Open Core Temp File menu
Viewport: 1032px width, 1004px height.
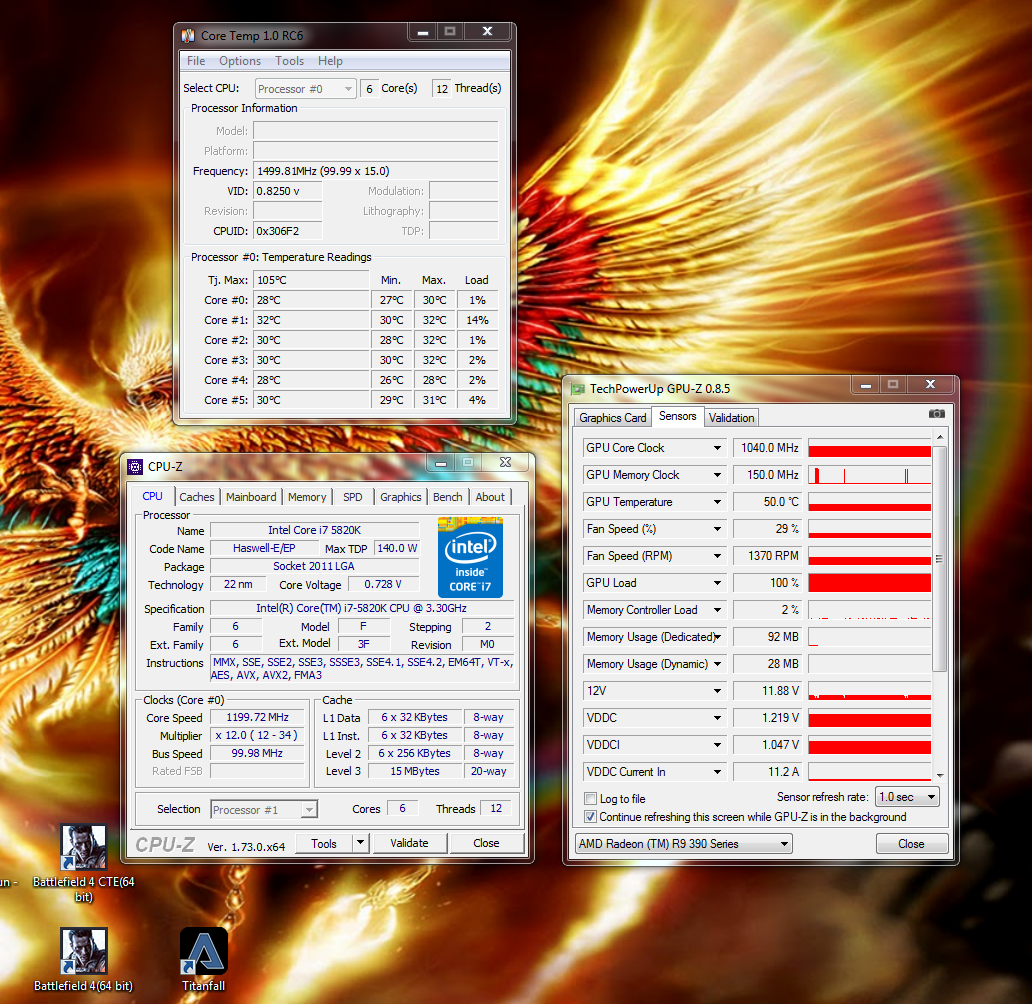(x=195, y=61)
